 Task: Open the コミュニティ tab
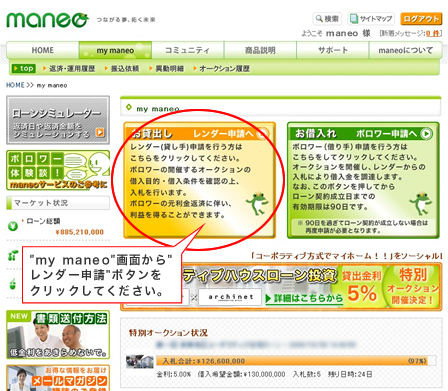[x=187, y=50]
